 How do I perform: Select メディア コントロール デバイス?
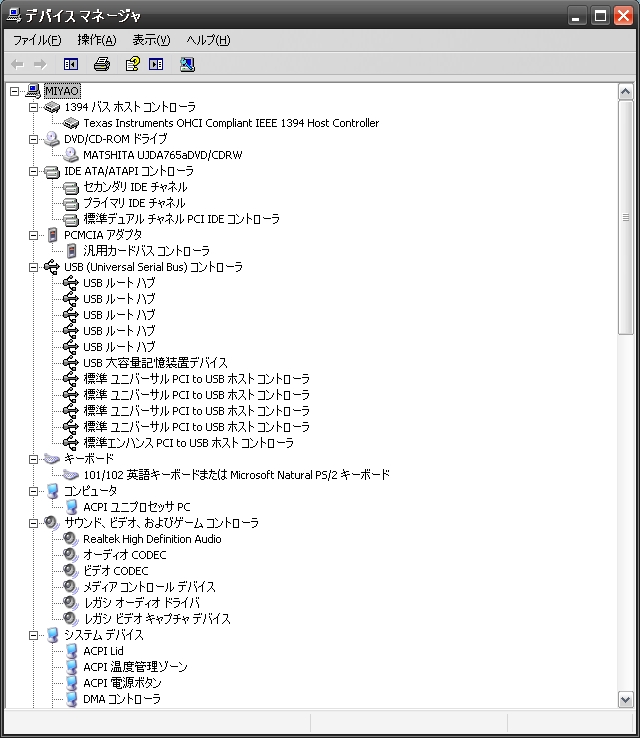point(149,587)
